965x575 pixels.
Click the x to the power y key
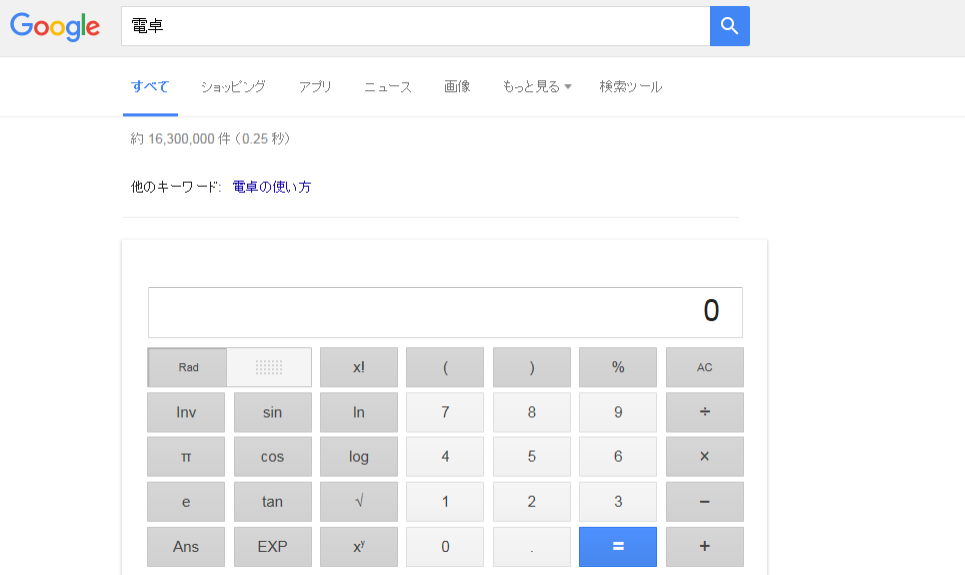(x=359, y=547)
